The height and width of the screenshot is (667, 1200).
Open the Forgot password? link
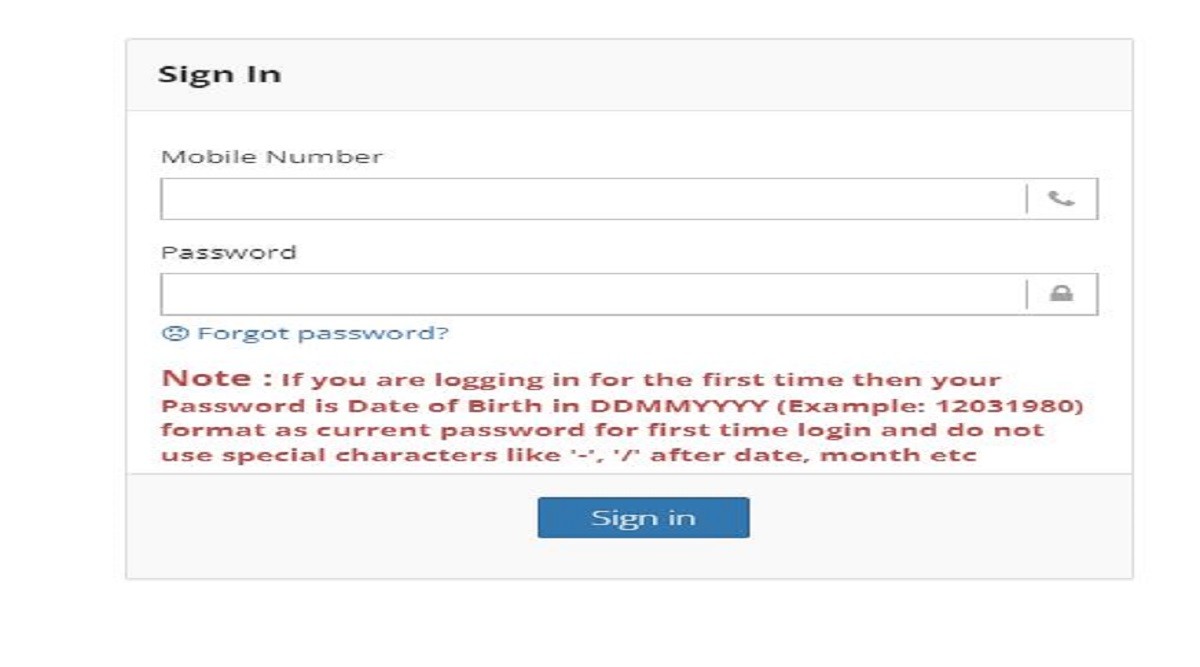point(323,333)
